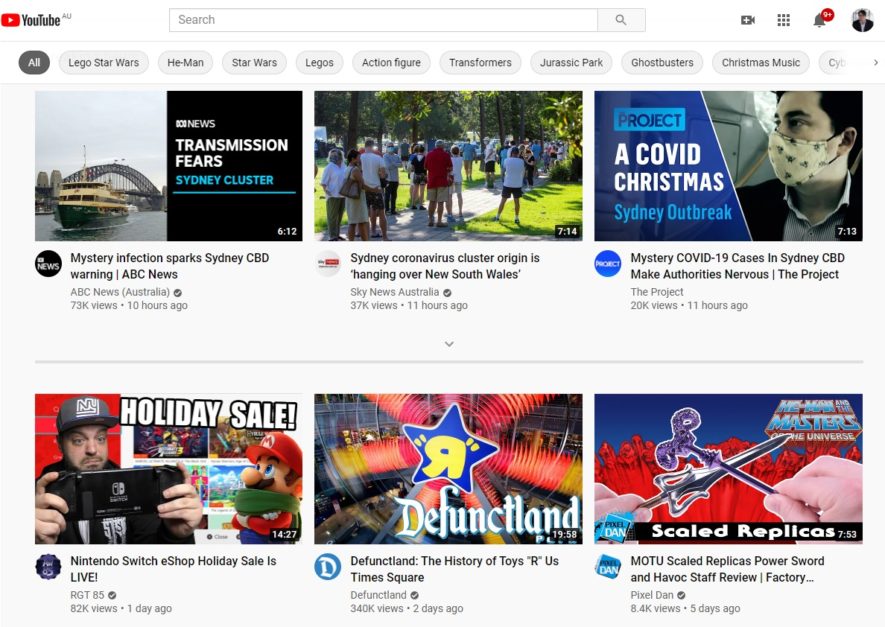Open The Project channel avatar
Viewport: 885px width, 627px height.
[x=608, y=264]
